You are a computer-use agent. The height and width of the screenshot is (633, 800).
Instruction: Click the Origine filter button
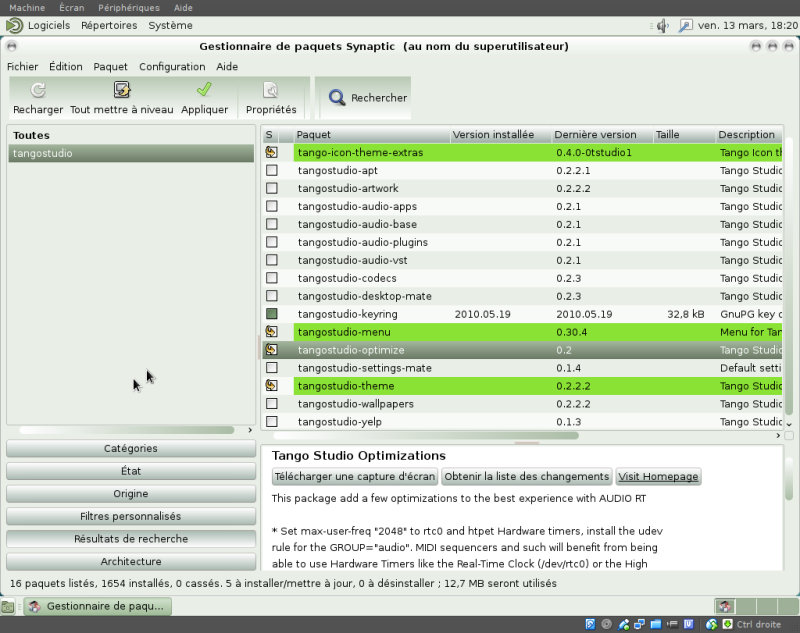click(x=131, y=493)
